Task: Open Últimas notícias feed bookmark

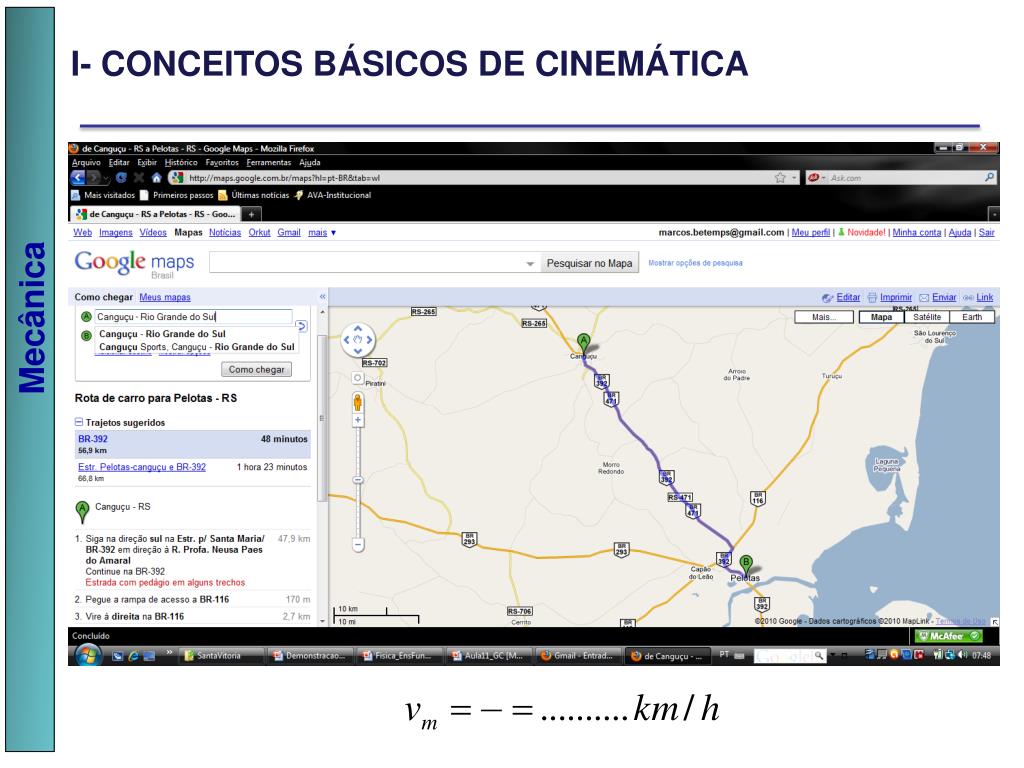Action: [x=253, y=195]
